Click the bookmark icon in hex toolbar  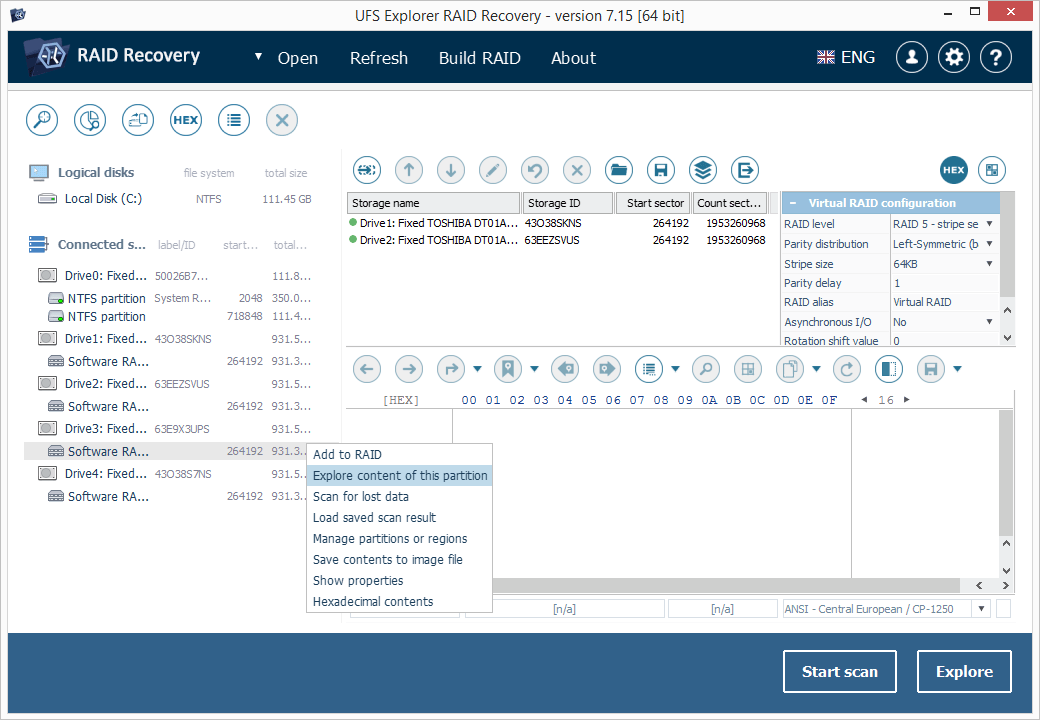[x=508, y=369]
